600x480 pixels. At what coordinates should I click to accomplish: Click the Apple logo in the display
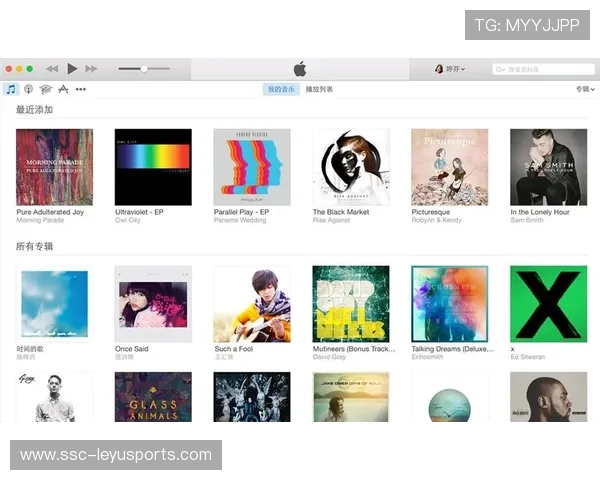299,68
